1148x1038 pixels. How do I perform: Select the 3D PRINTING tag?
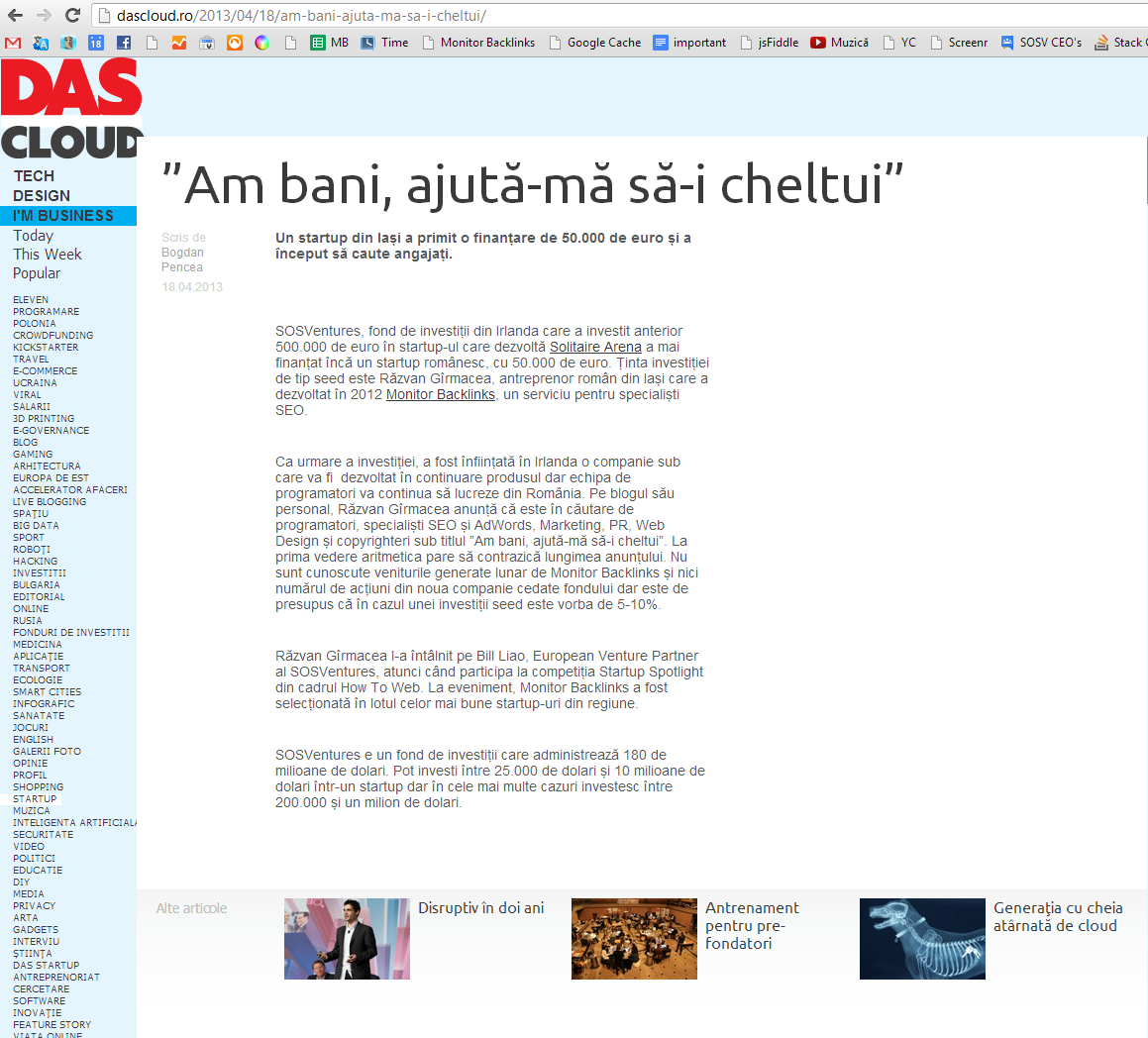44,419
